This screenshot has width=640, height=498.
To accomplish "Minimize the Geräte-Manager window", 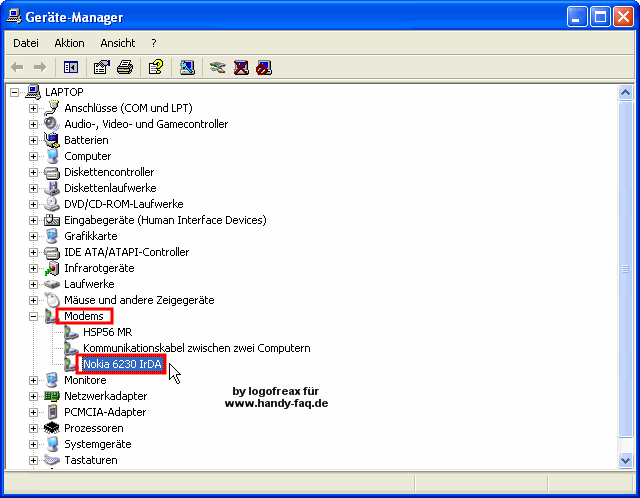I will pyautogui.click(x=576, y=17).
